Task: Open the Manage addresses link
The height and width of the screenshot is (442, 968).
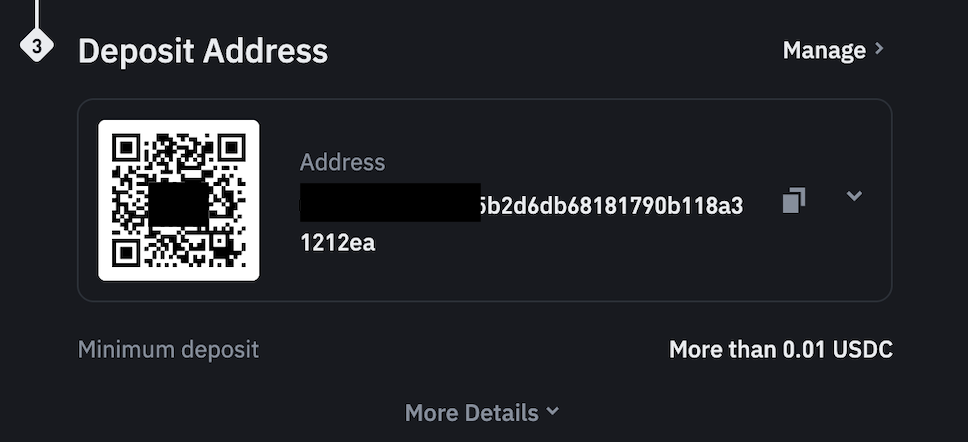Action: pyautogui.click(x=824, y=50)
